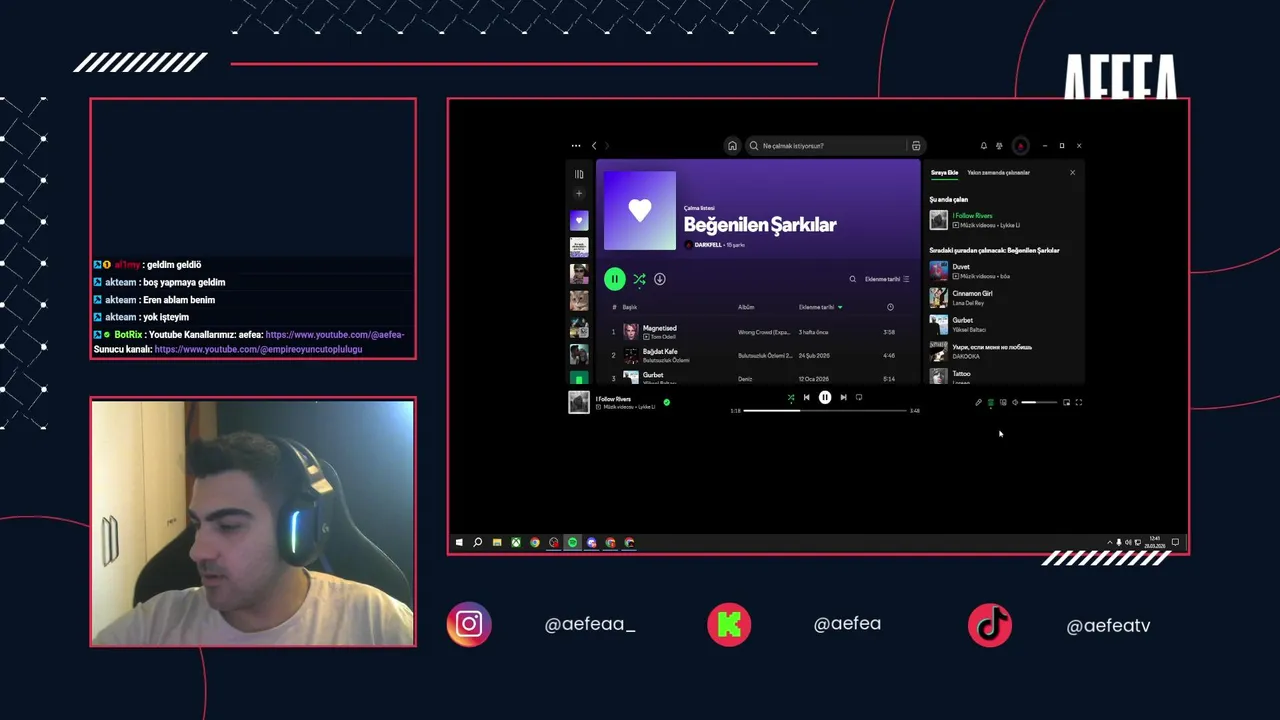Toggle the green queue icon
1280x720 pixels.
click(x=990, y=402)
